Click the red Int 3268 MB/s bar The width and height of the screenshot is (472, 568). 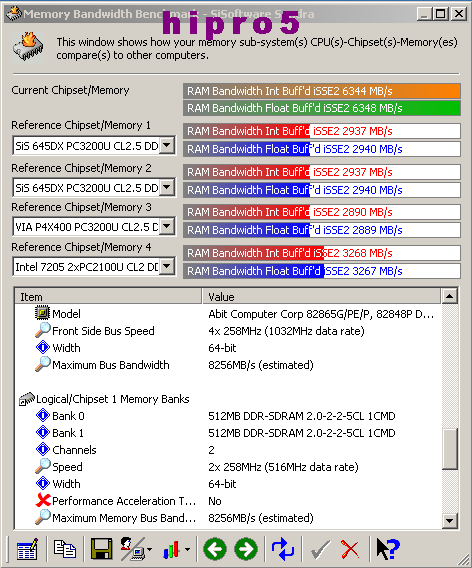(322, 253)
